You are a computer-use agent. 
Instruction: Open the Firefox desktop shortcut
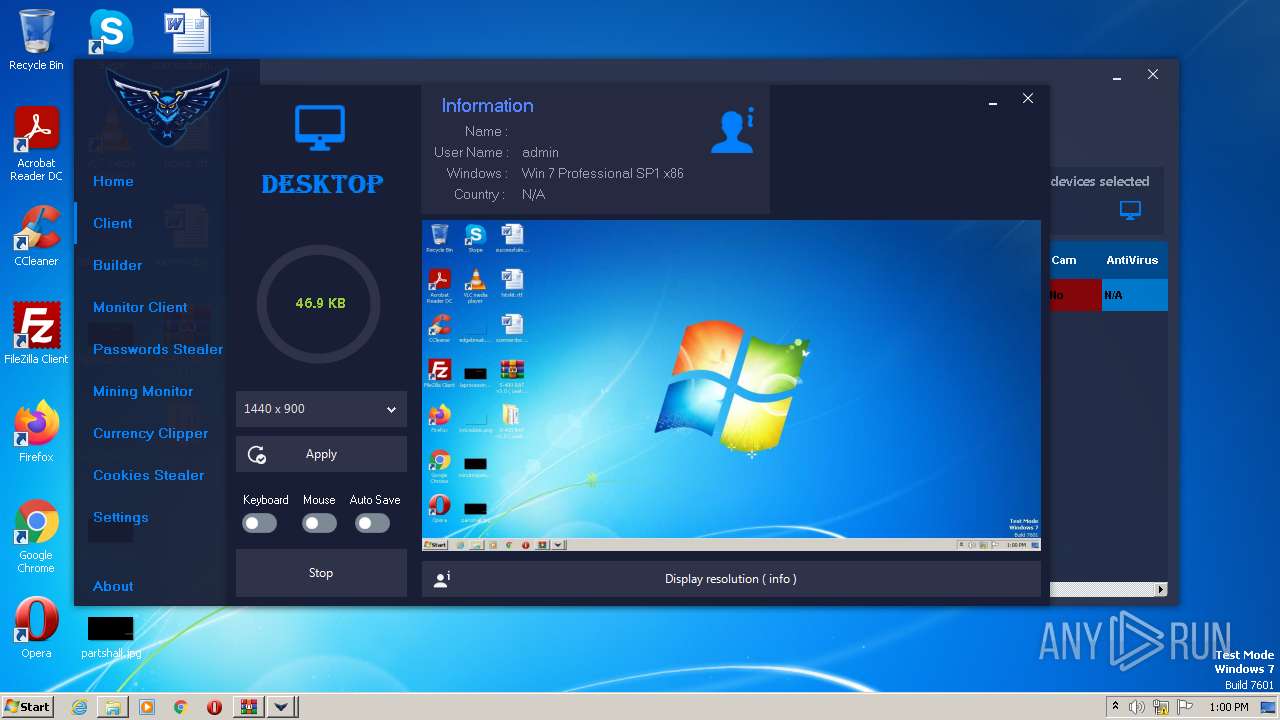tap(36, 432)
